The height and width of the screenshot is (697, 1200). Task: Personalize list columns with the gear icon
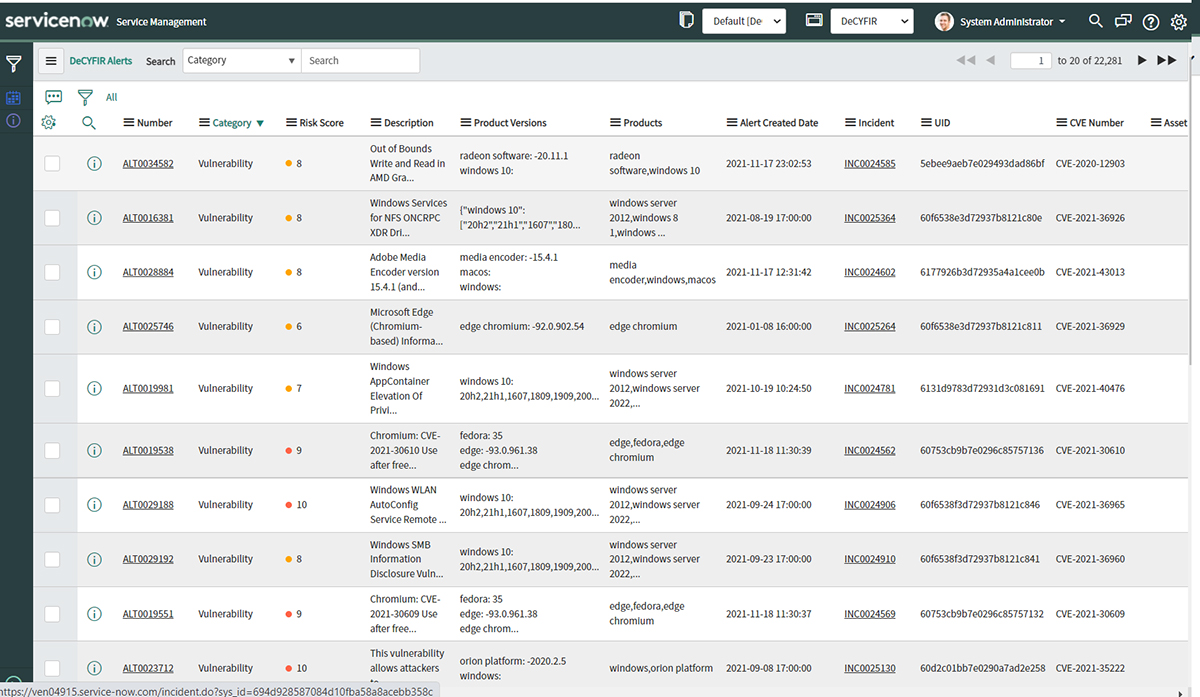49,123
